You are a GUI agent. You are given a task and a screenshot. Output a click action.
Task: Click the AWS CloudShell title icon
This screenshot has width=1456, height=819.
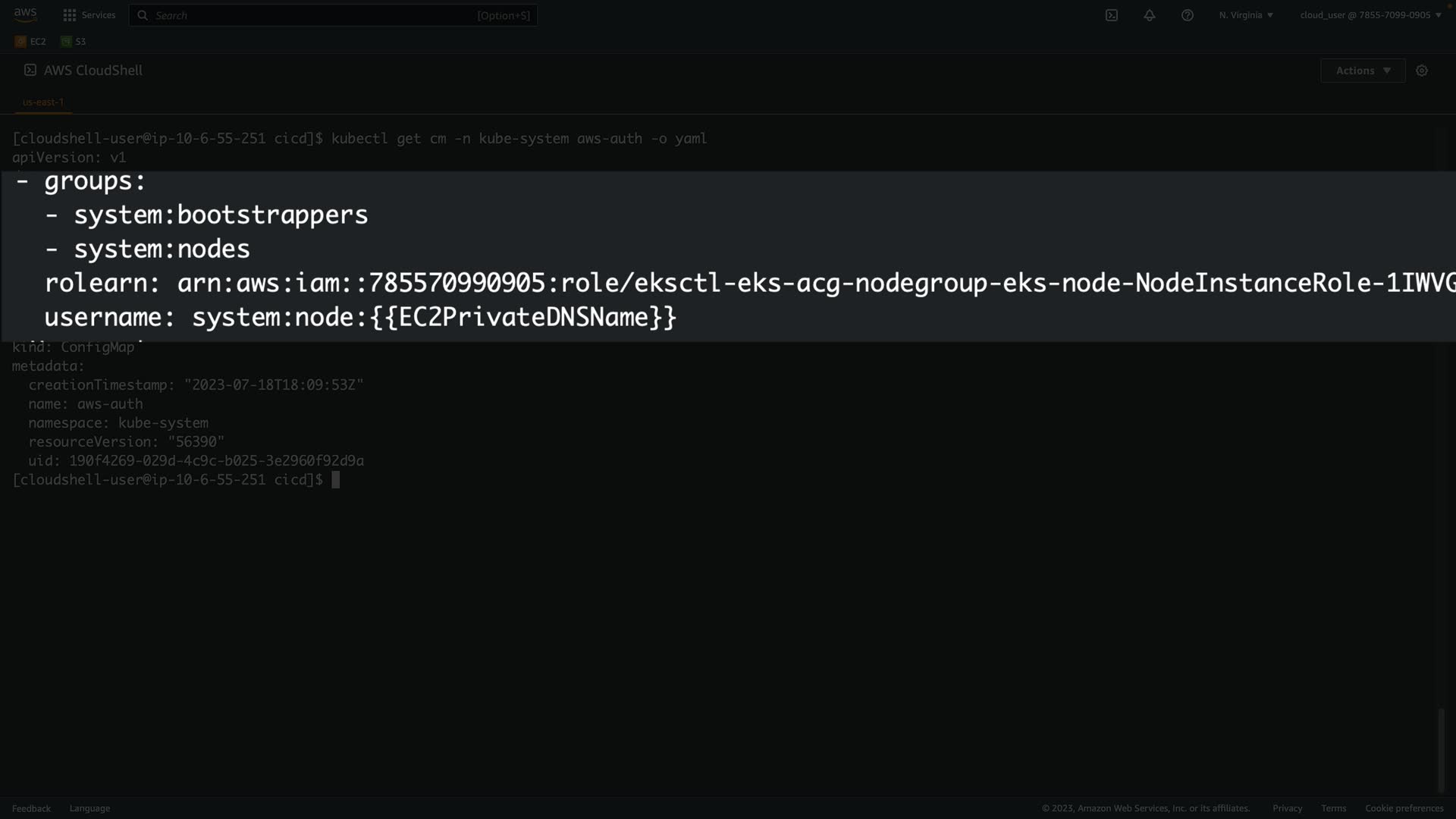click(x=30, y=70)
